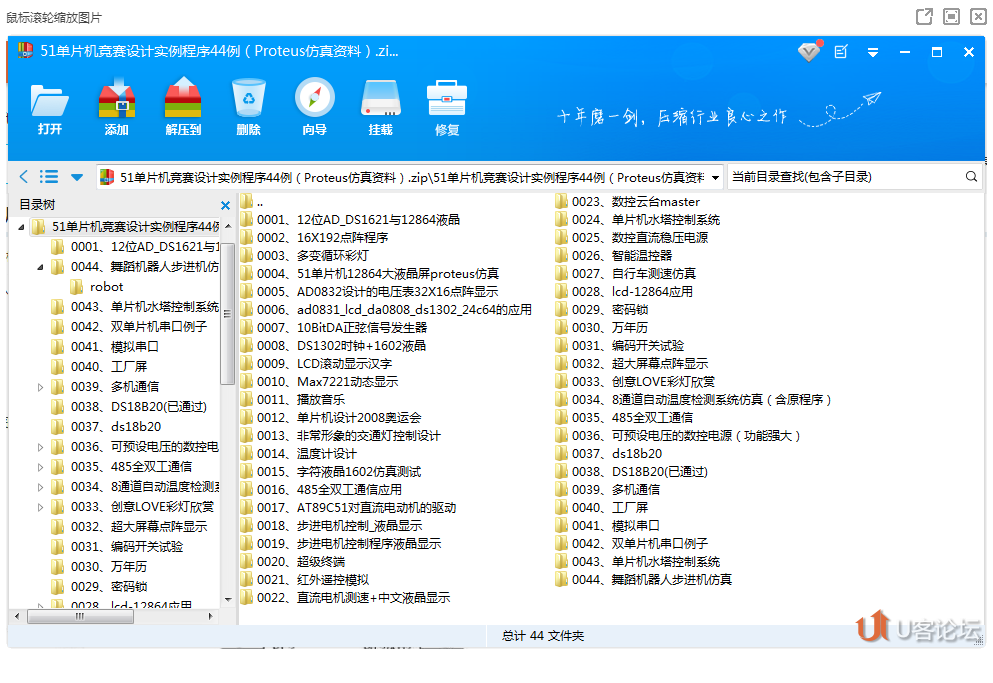Toggle the list view mode icon
The width and height of the screenshot is (993, 683).
click(48, 176)
